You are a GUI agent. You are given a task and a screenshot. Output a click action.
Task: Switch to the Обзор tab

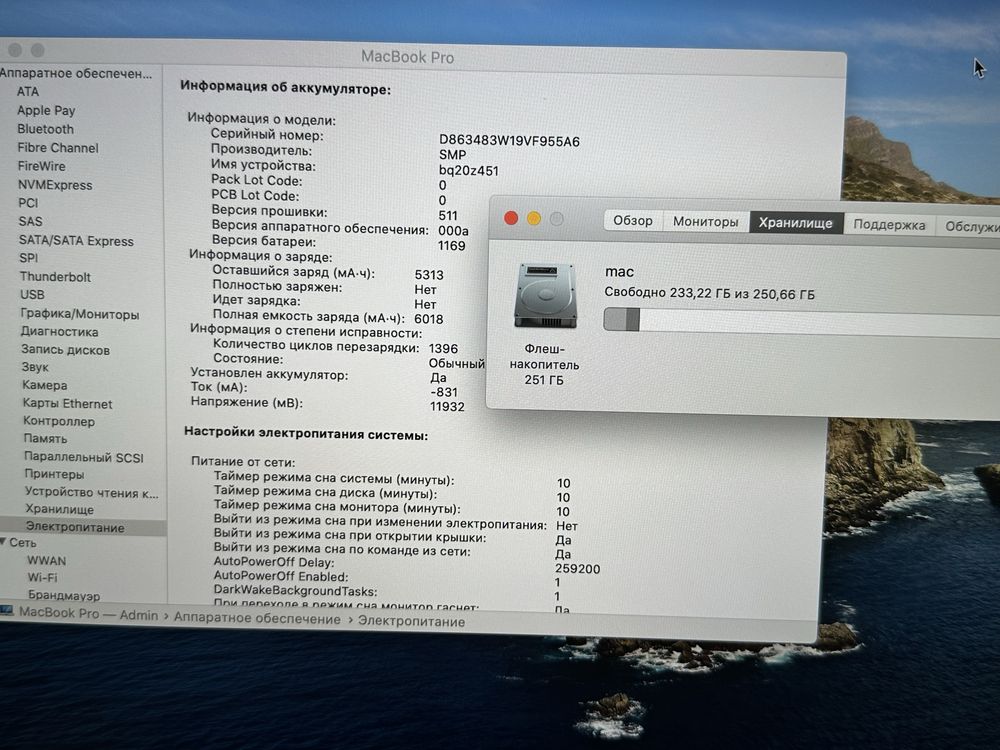(633, 221)
